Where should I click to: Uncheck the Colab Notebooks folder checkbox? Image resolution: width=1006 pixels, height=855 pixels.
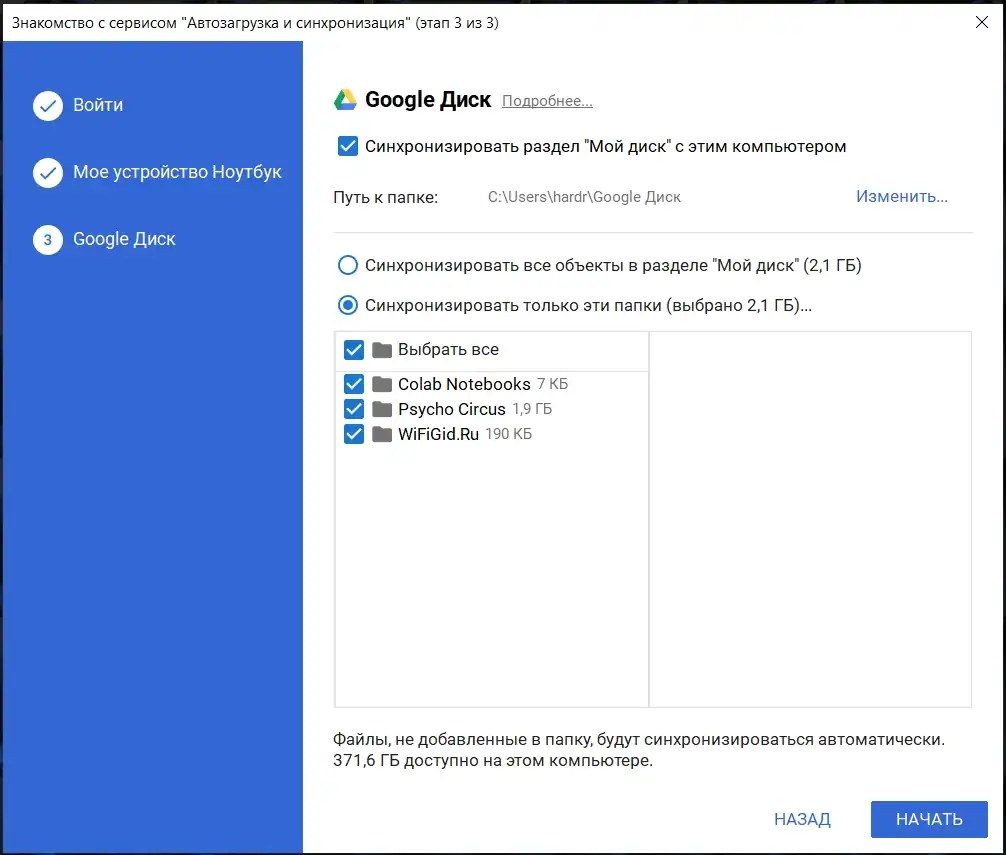click(x=354, y=384)
